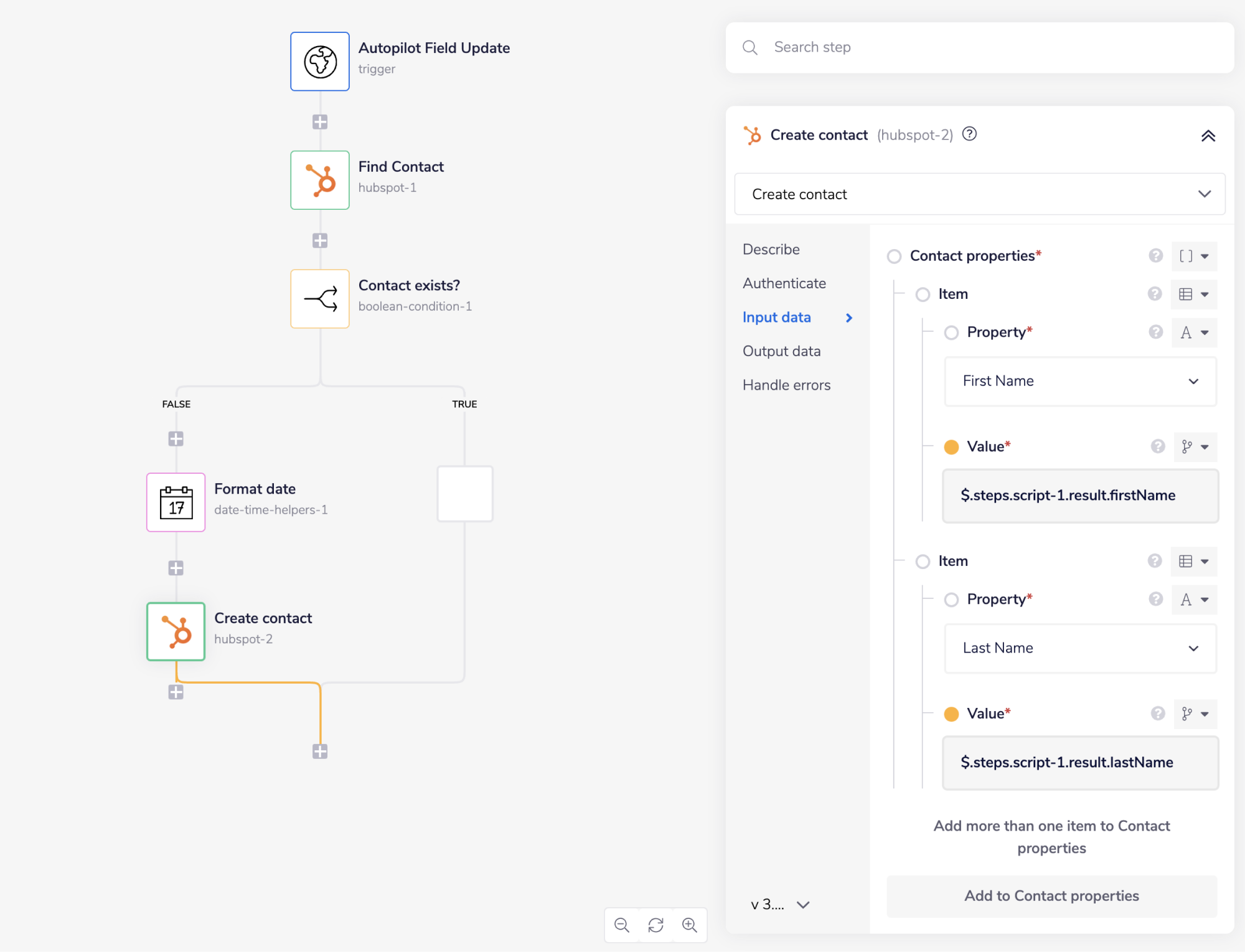1245x952 pixels.
Task: Click the Autopilot Field Update globe icon
Action: [x=319, y=61]
